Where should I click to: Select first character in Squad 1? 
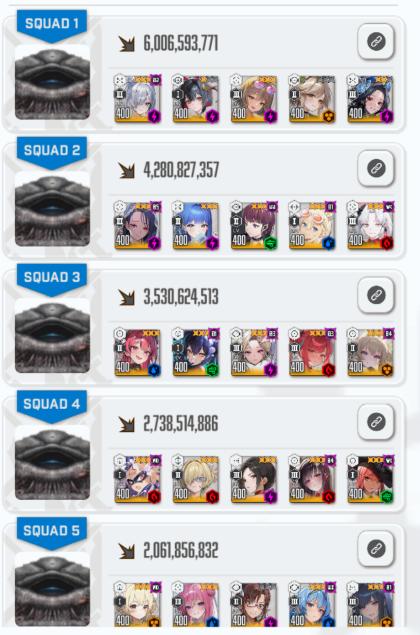pos(138,99)
